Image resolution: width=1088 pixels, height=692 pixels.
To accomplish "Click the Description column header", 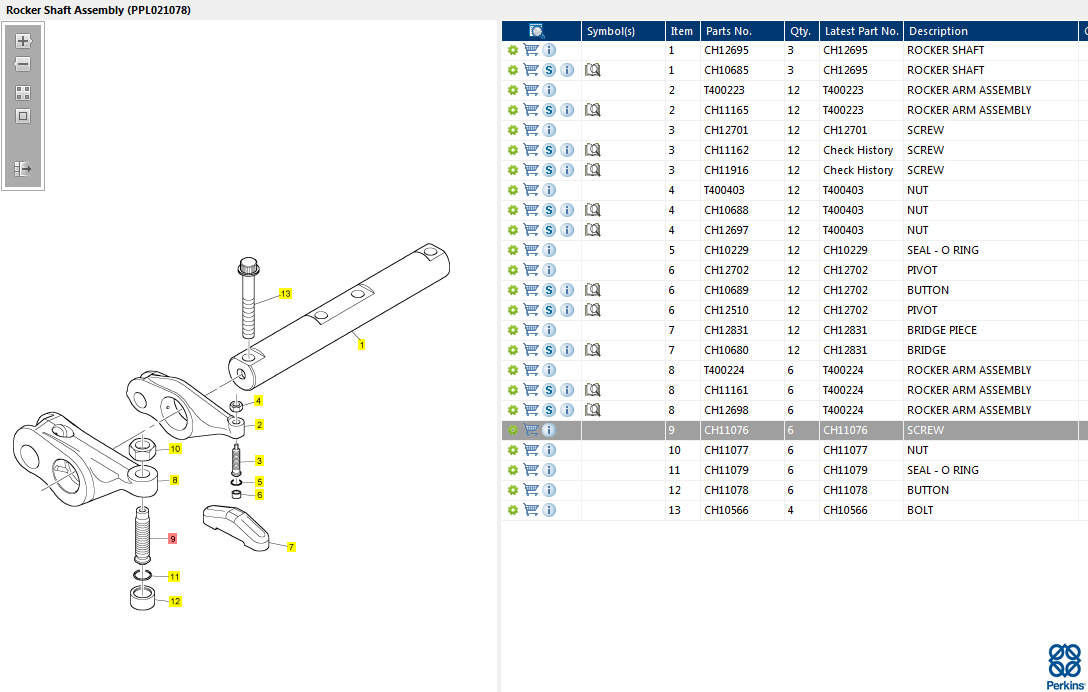I will (937, 31).
